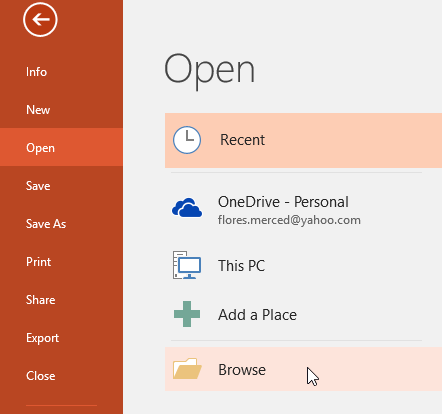Select the Open sidebar entry
This screenshot has height=414, width=442.
click(61, 147)
